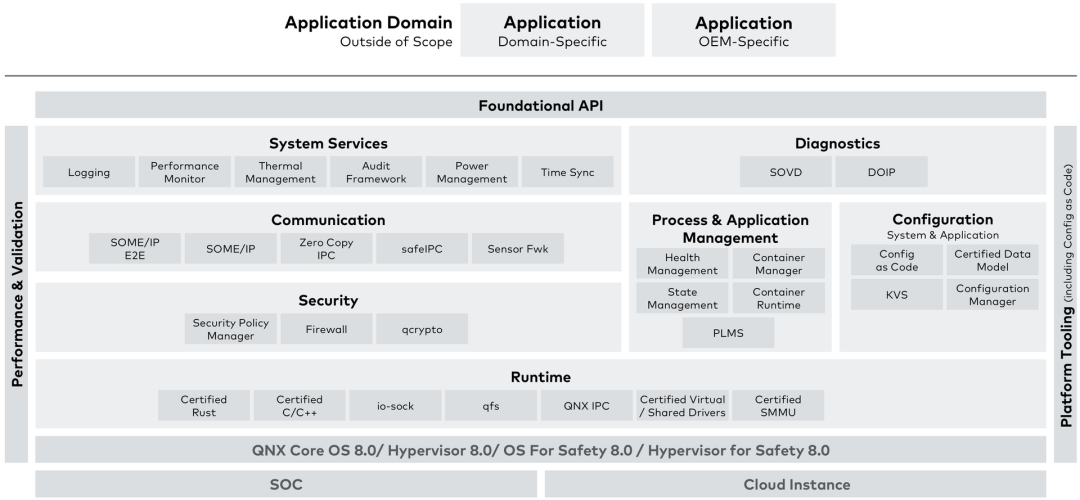Viewport: 1080px width, 500px height.
Task: Select the Logging box
Action: [x=89, y=172]
